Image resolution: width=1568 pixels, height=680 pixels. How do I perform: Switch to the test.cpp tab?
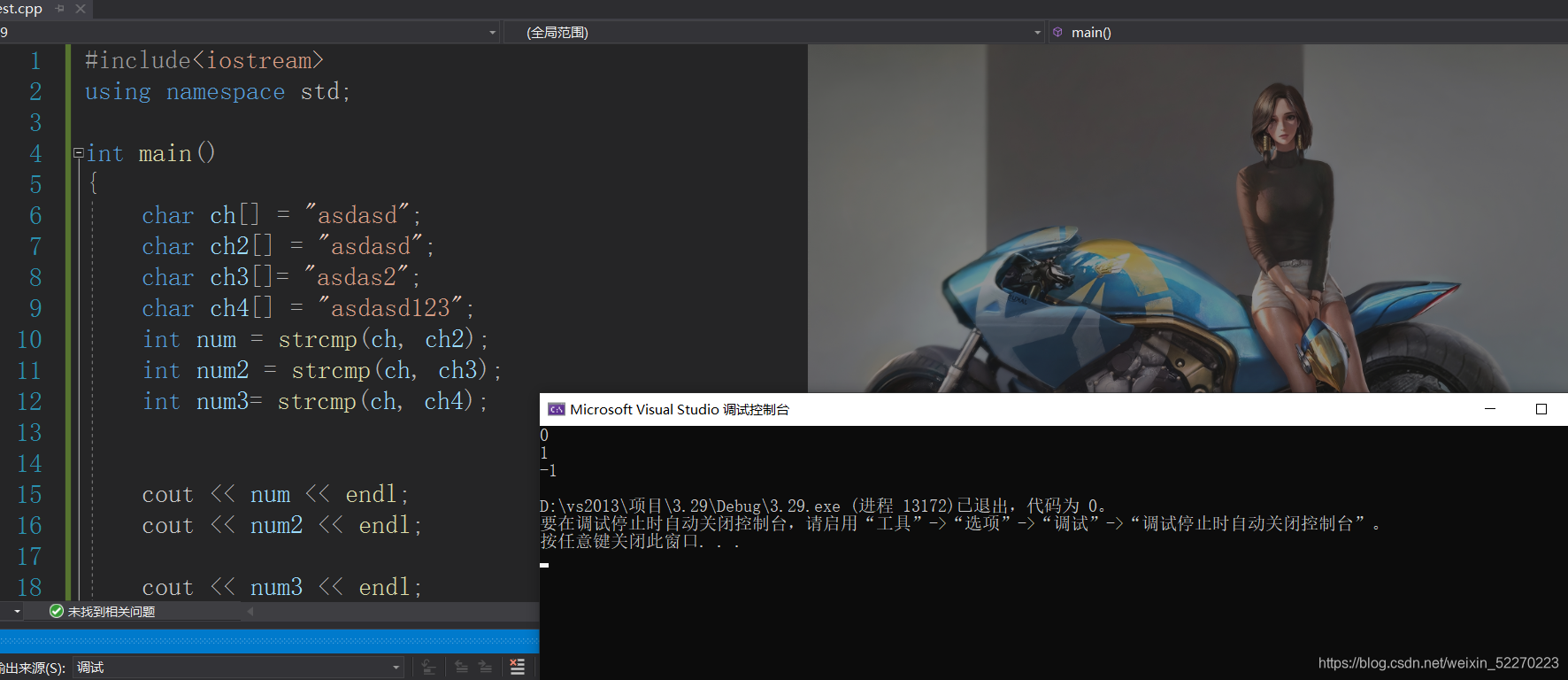(x=21, y=8)
